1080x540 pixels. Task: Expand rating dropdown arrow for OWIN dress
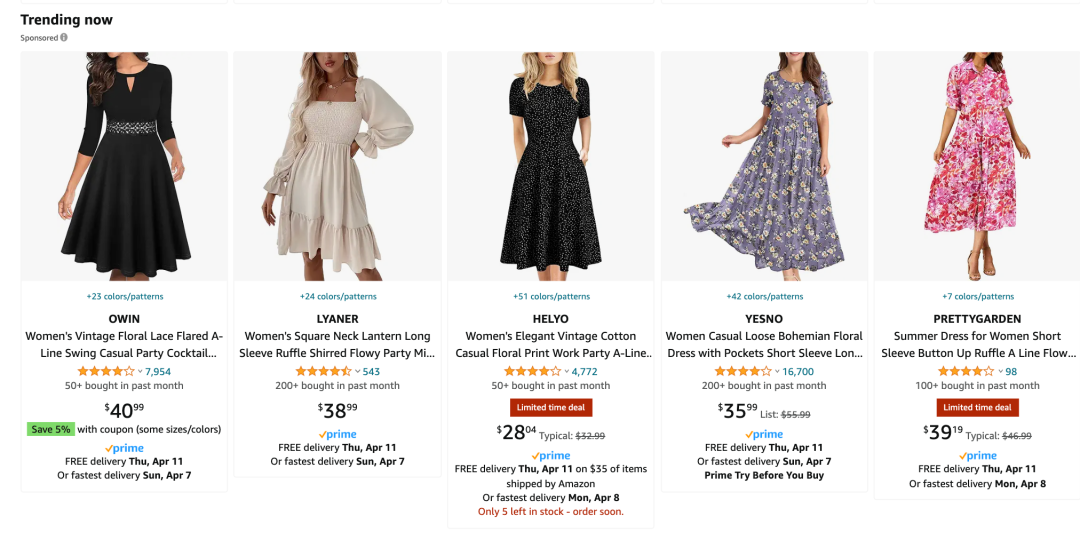click(140, 372)
